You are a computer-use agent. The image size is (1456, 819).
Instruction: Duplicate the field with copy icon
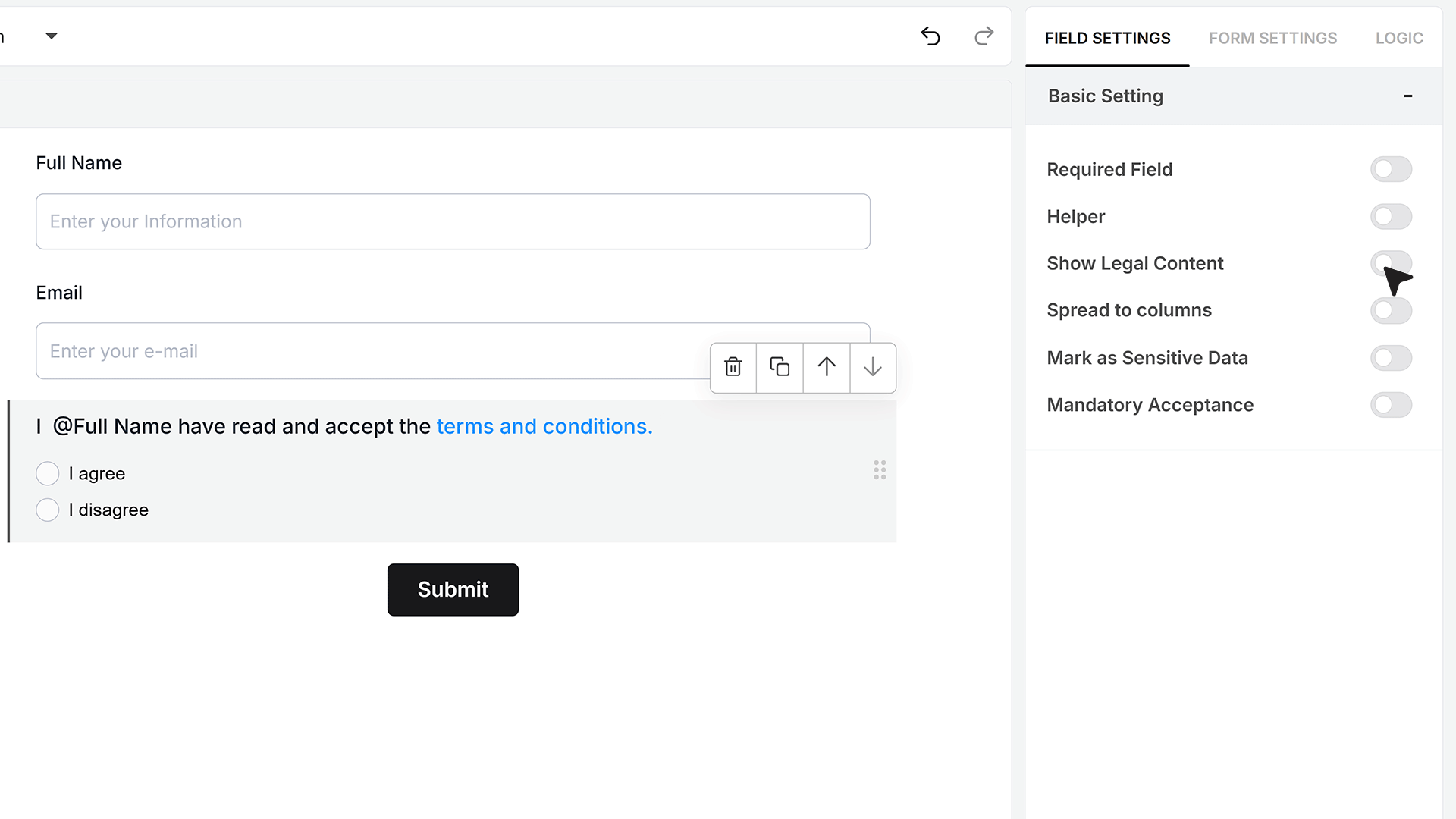coord(780,367)
